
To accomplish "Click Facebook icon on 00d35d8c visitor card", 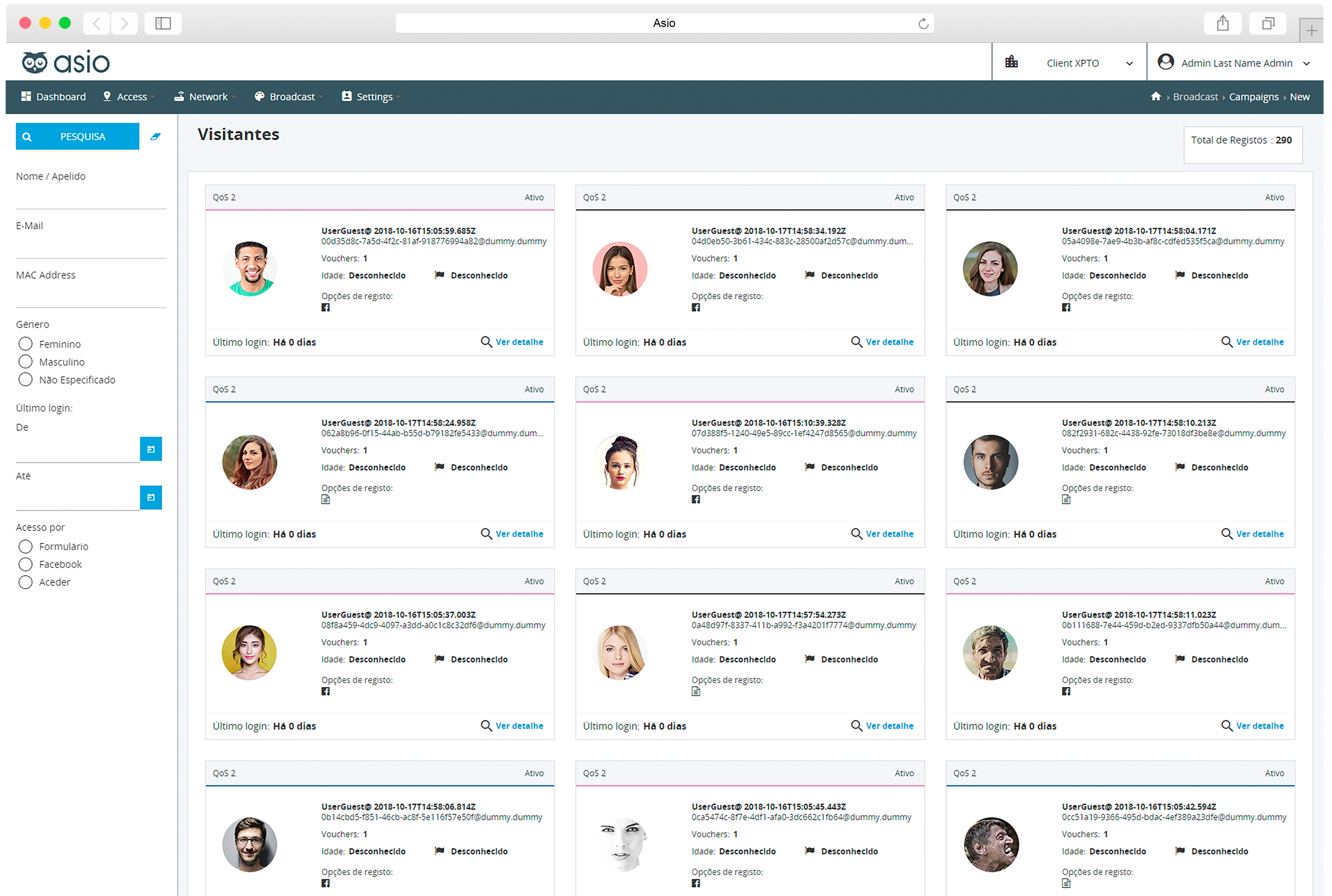I will pos(325,308).
